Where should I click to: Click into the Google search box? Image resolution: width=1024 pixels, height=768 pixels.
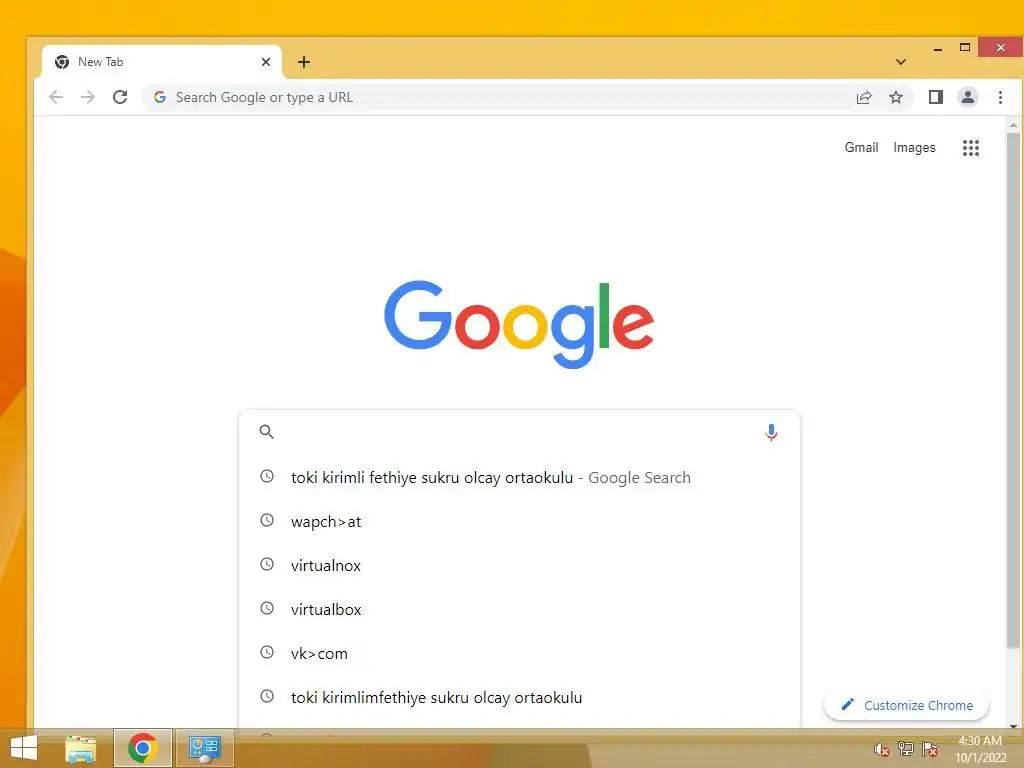tap(519, 432)
